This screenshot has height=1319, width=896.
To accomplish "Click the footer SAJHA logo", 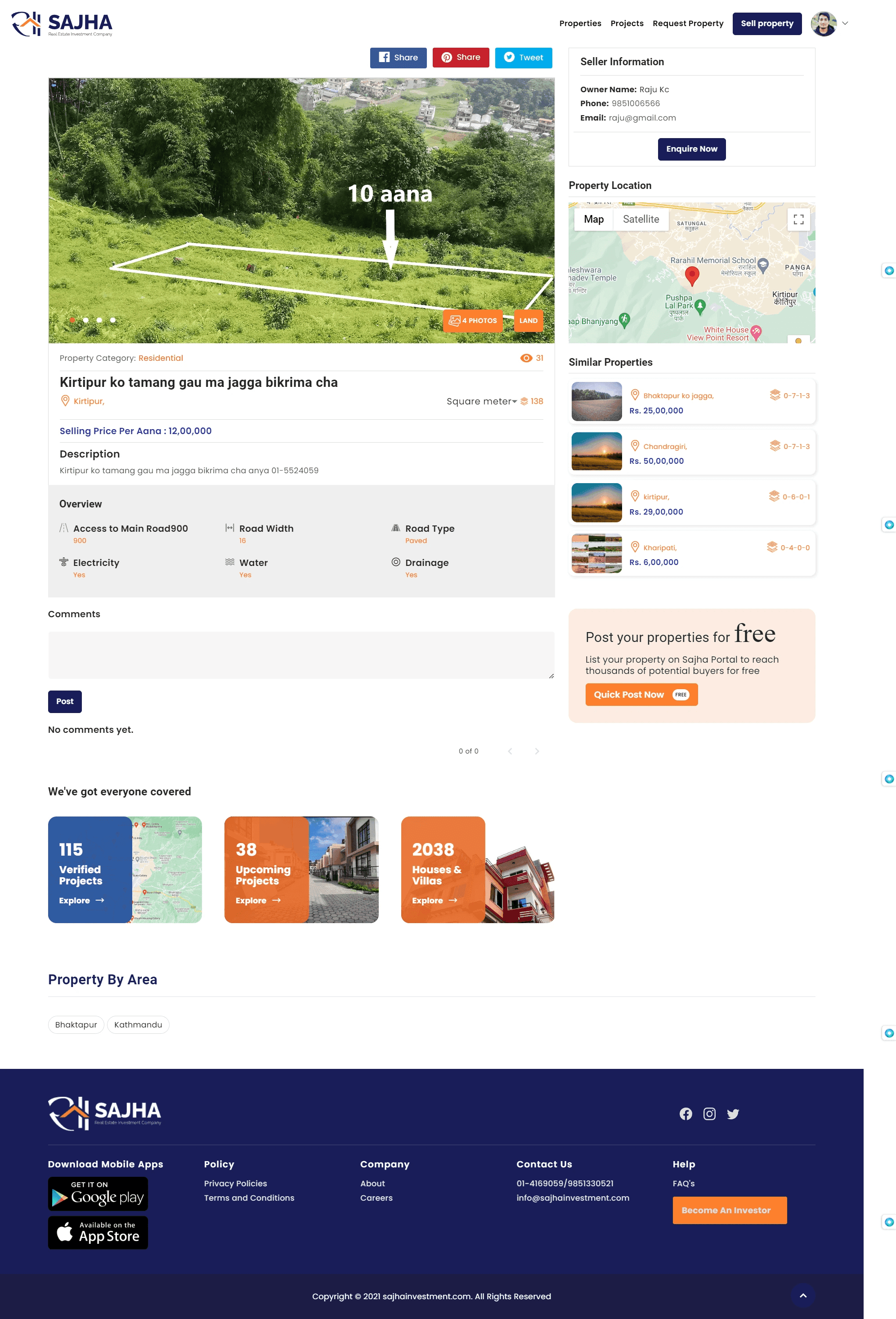I will pyautogui.click(x=104, y=1113).
